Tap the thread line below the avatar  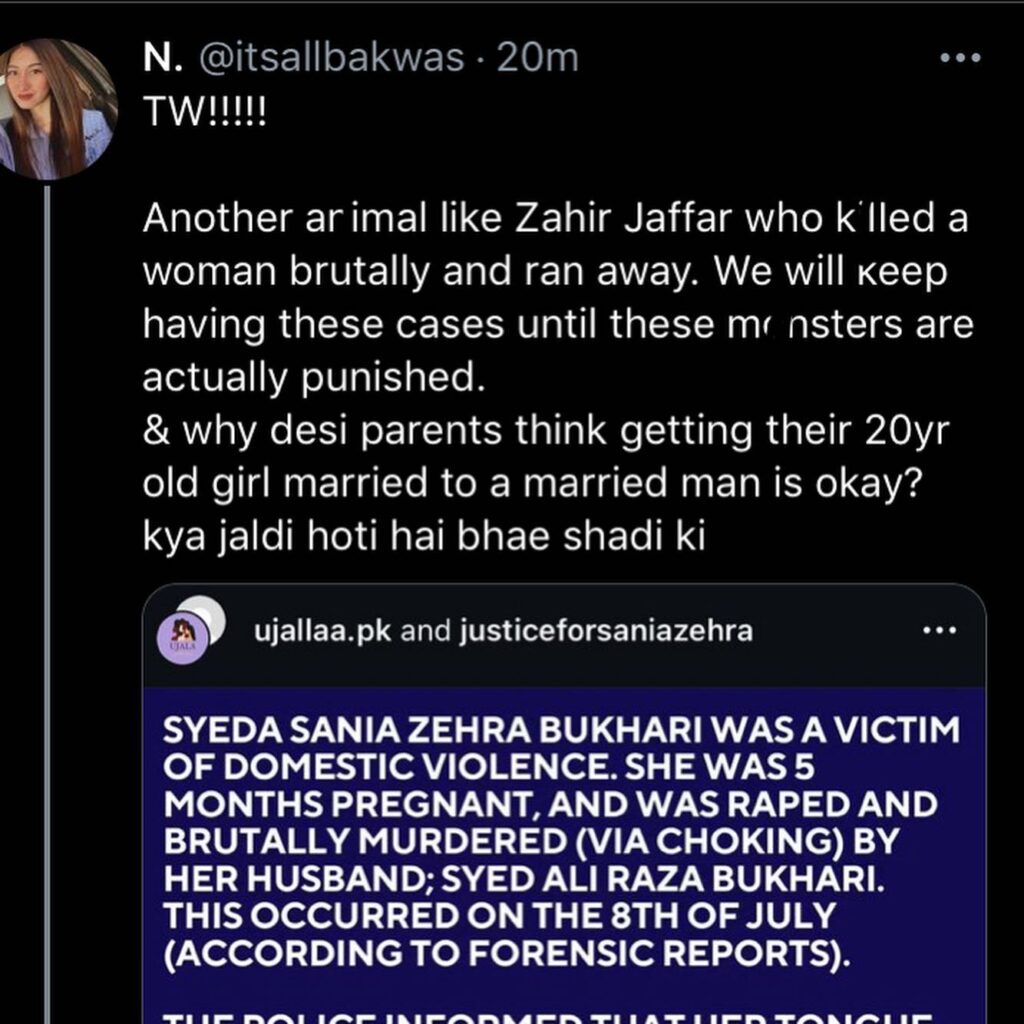[x=47, y=605]
